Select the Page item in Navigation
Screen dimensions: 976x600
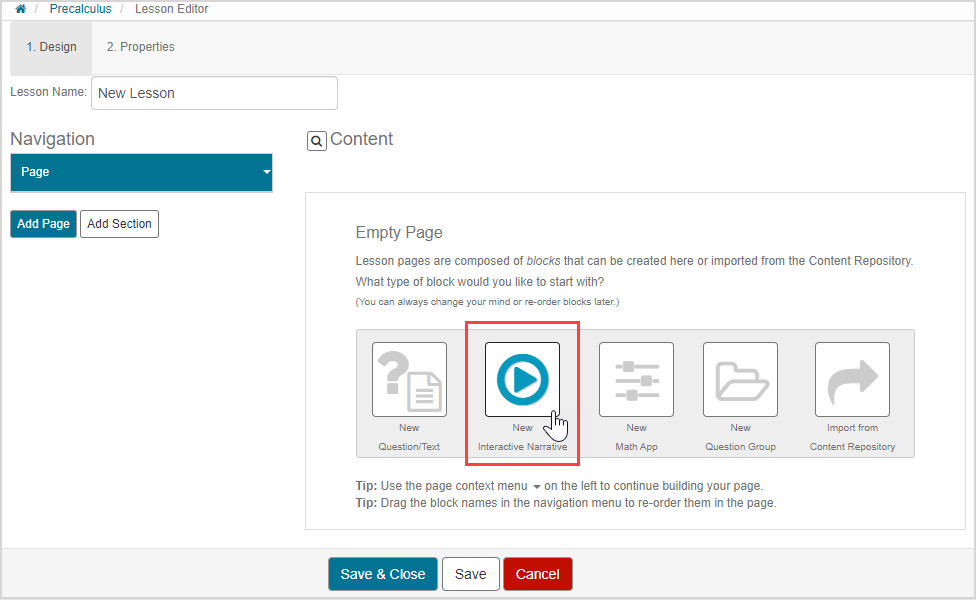coord(130,172)
